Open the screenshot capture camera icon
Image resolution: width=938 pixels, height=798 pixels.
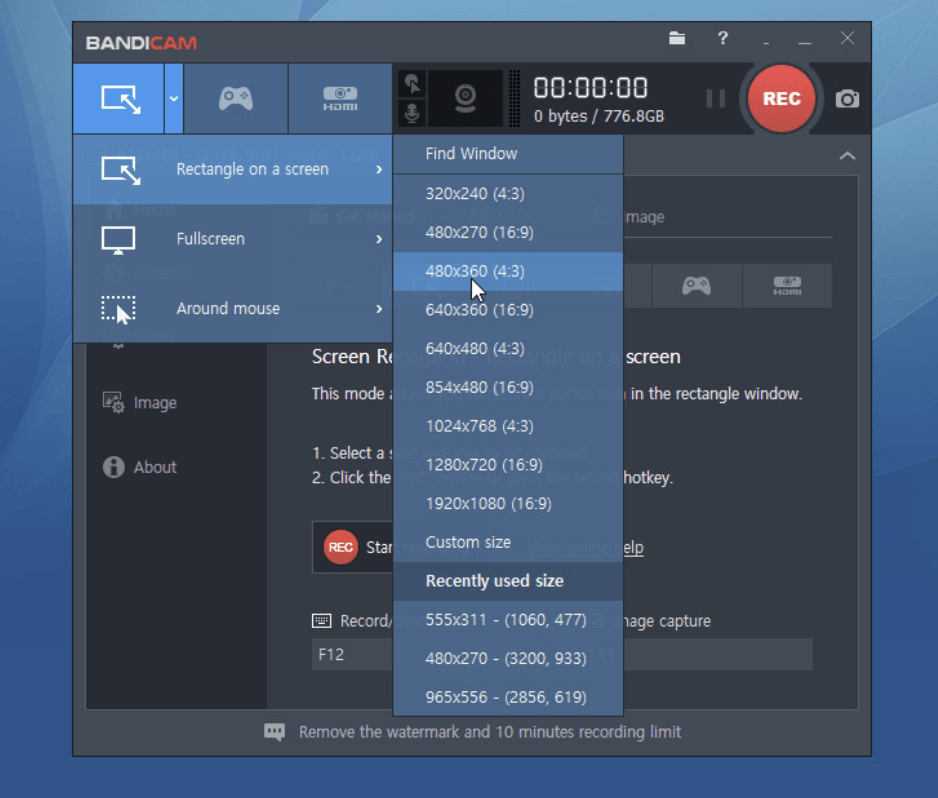[x=848, y=97]
